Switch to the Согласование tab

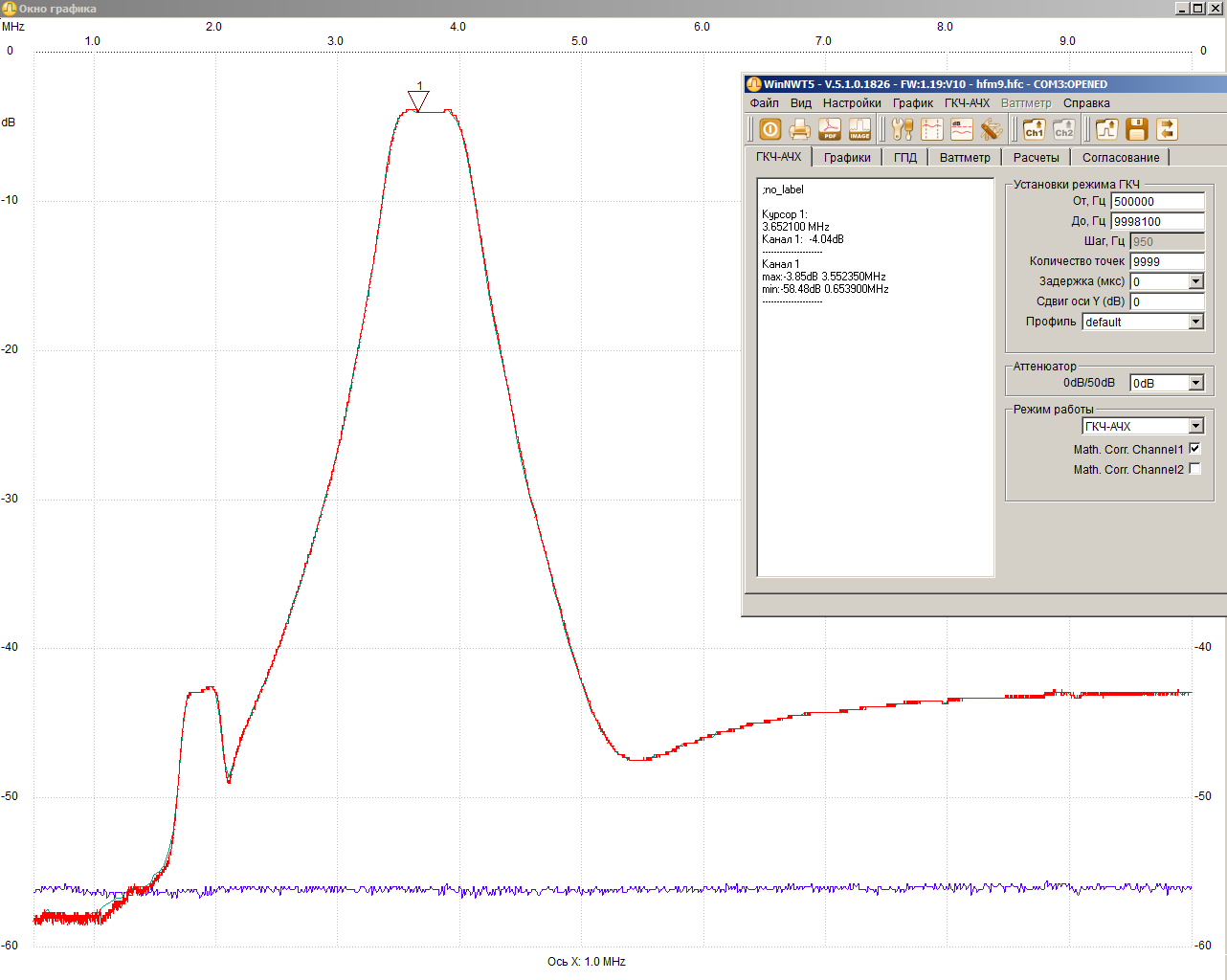point(1120,158)
